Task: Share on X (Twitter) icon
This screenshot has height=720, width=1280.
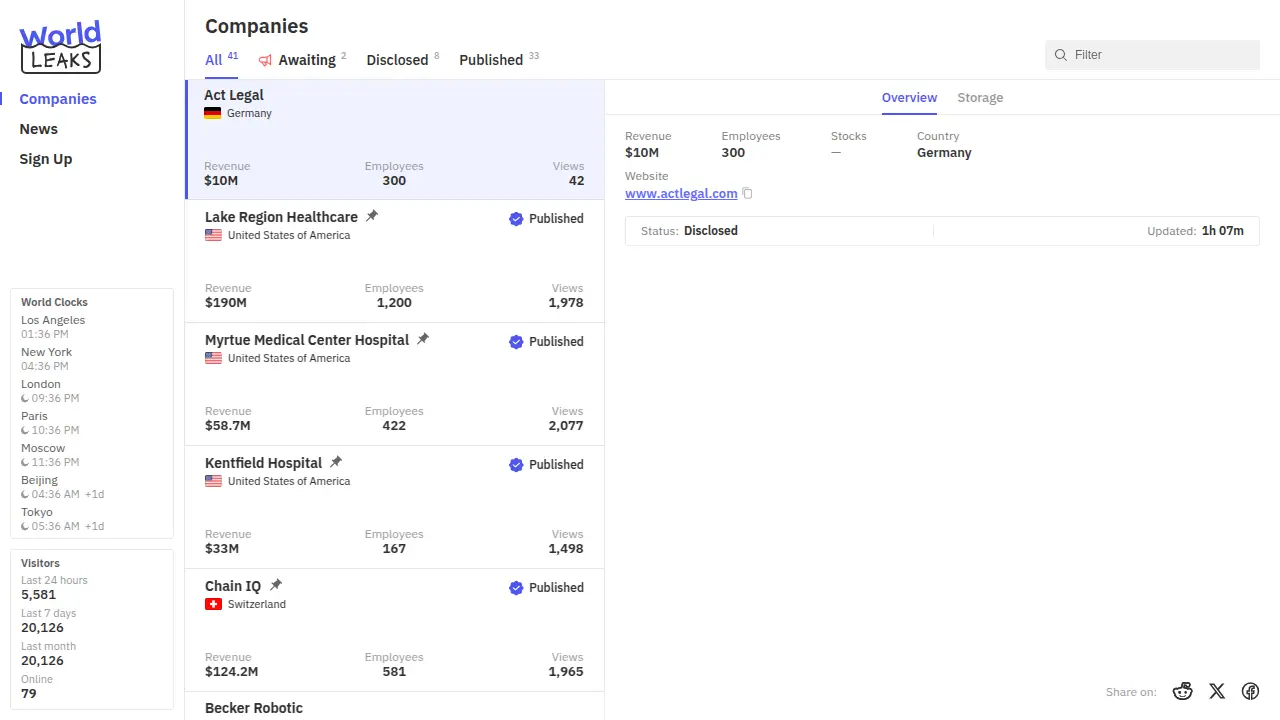Action: [x=1216, y=691]
